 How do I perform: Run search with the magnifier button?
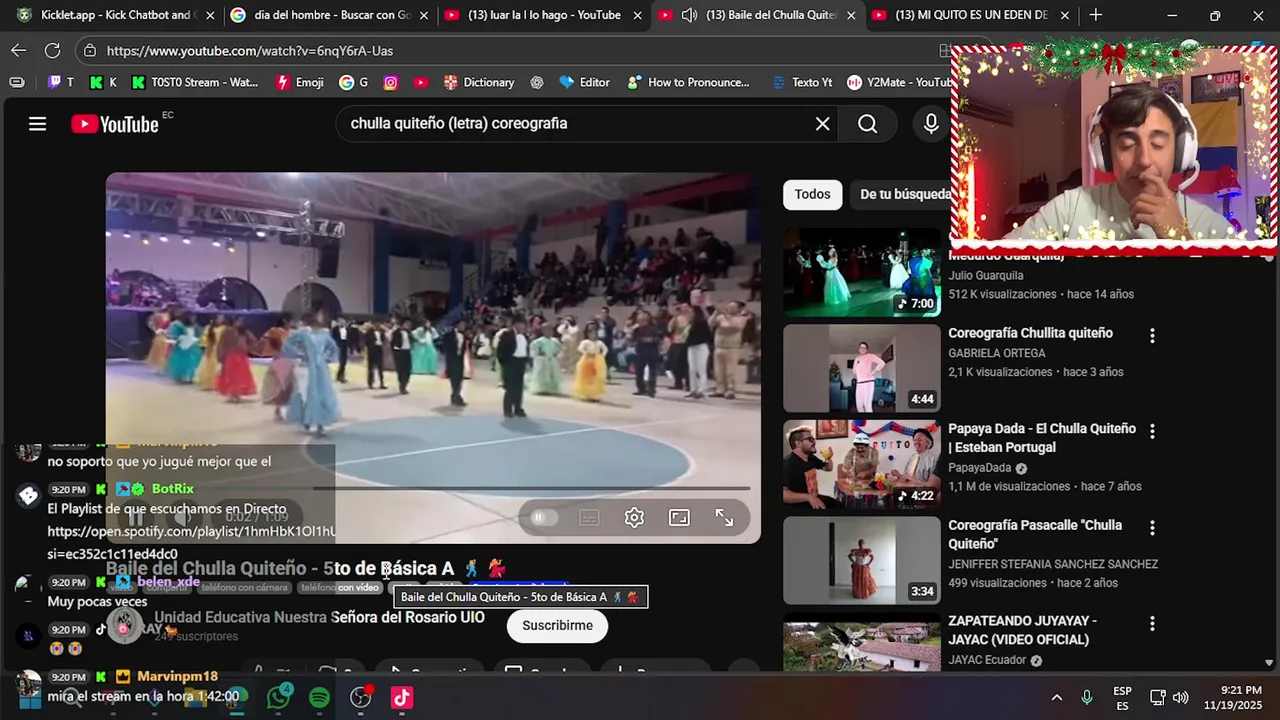(867, 124)
